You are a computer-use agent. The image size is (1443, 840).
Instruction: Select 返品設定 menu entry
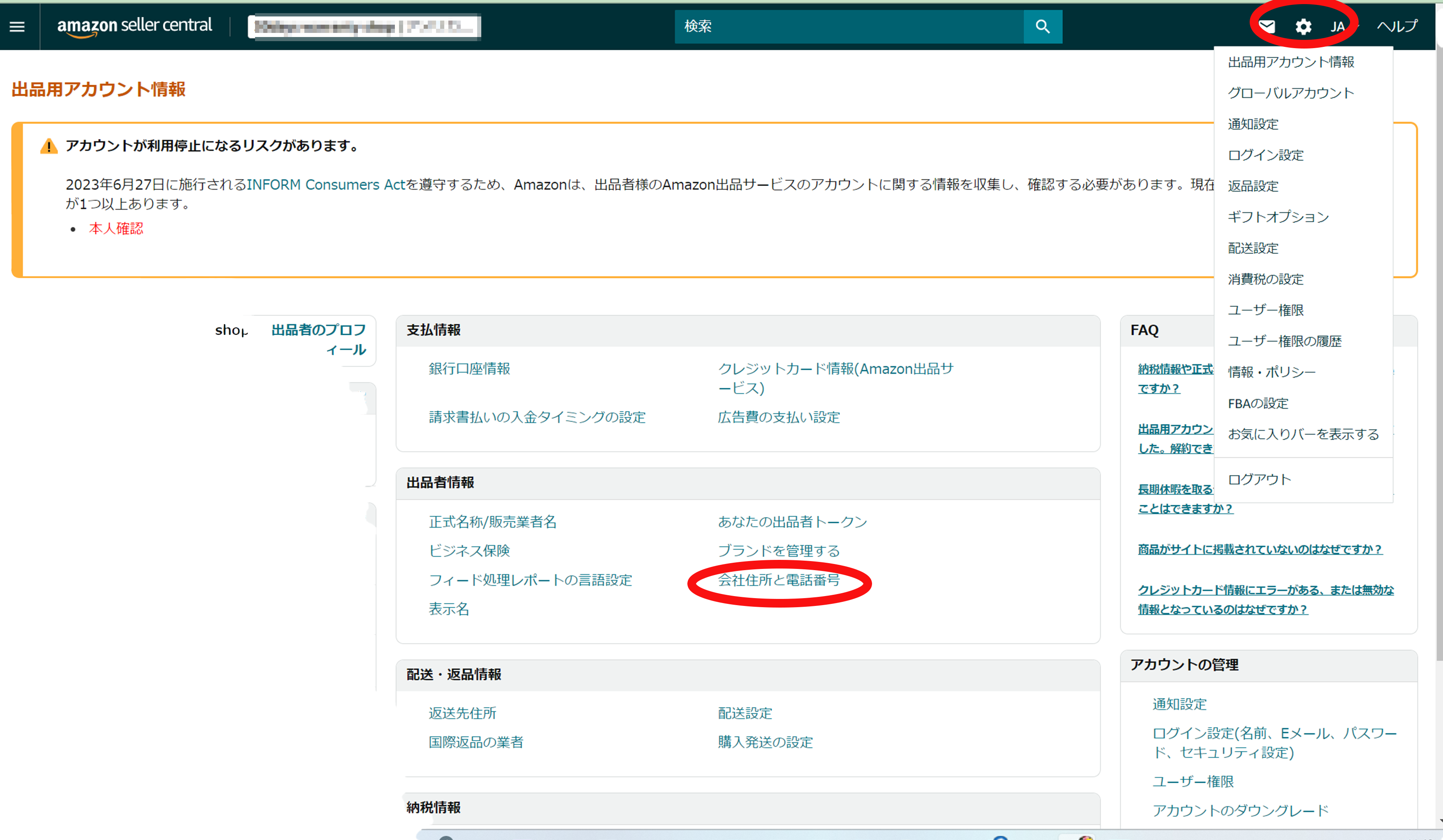click(1253, 186)
